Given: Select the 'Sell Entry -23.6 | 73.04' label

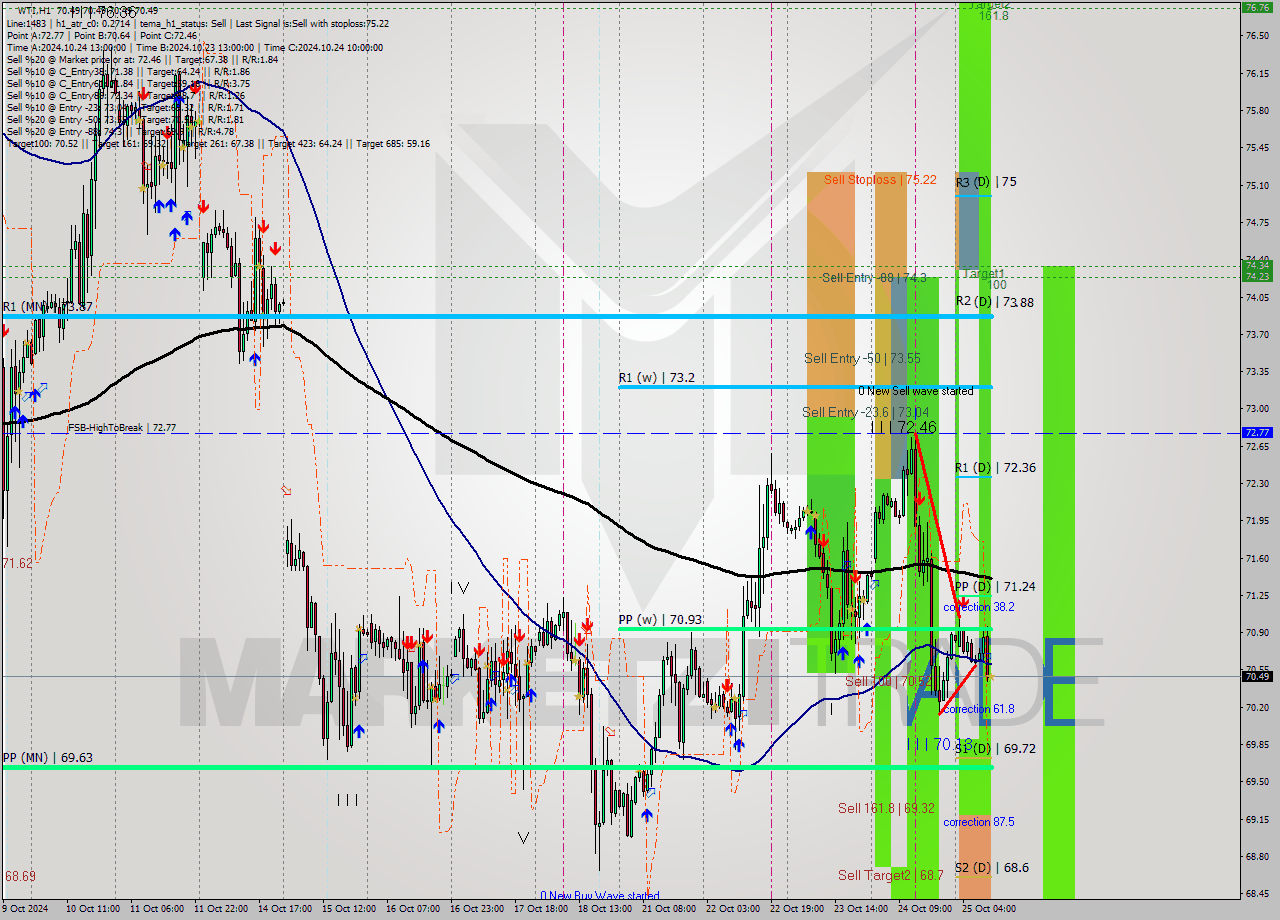Looking at the screenshot, I should (x=865, y=412).
